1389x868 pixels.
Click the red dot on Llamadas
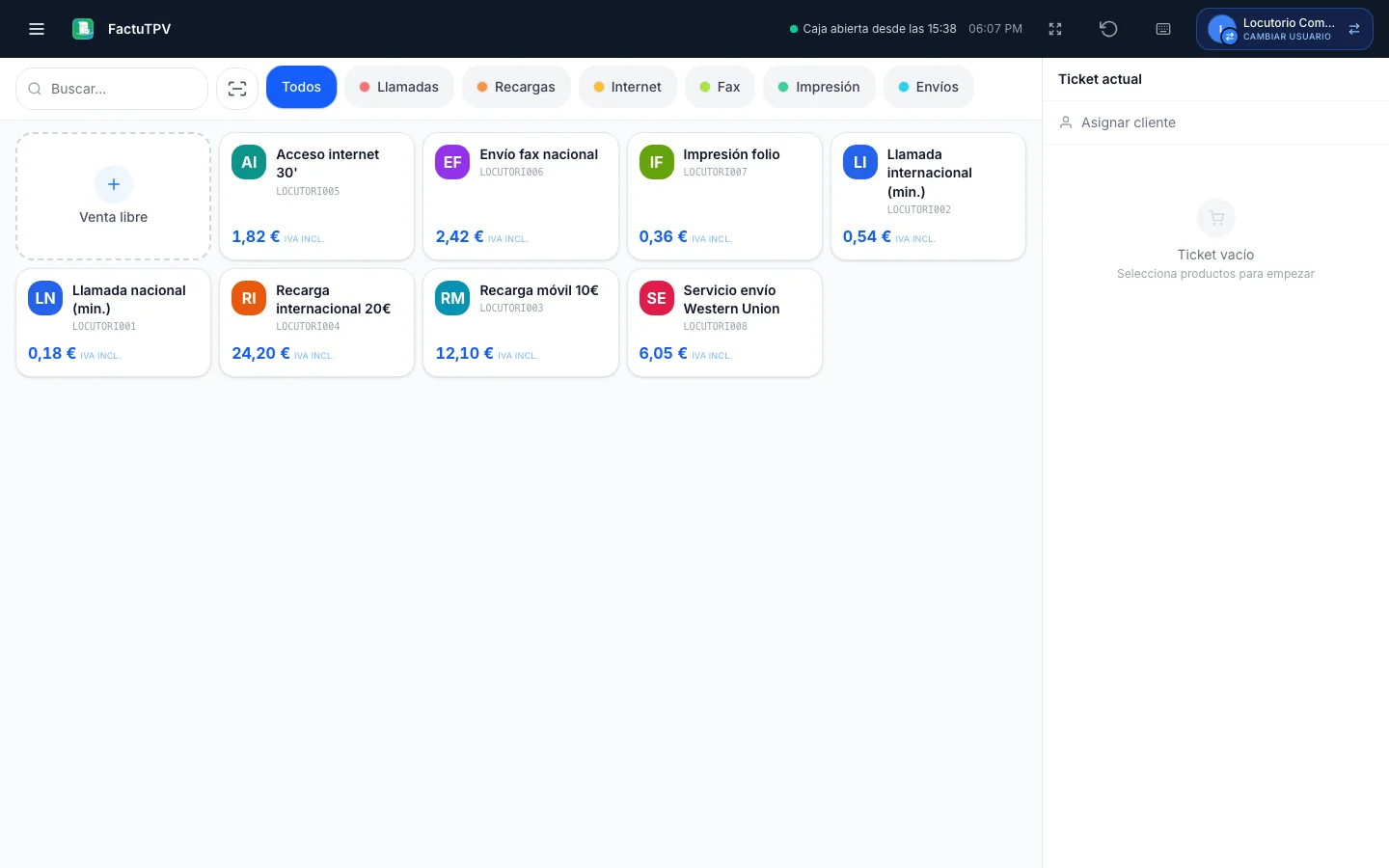click(x=365, y=87)
